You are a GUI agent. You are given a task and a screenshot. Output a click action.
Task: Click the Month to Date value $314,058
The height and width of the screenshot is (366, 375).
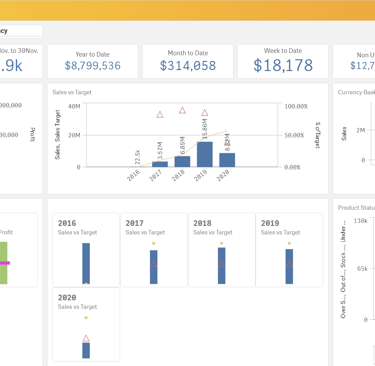point(188,66)
